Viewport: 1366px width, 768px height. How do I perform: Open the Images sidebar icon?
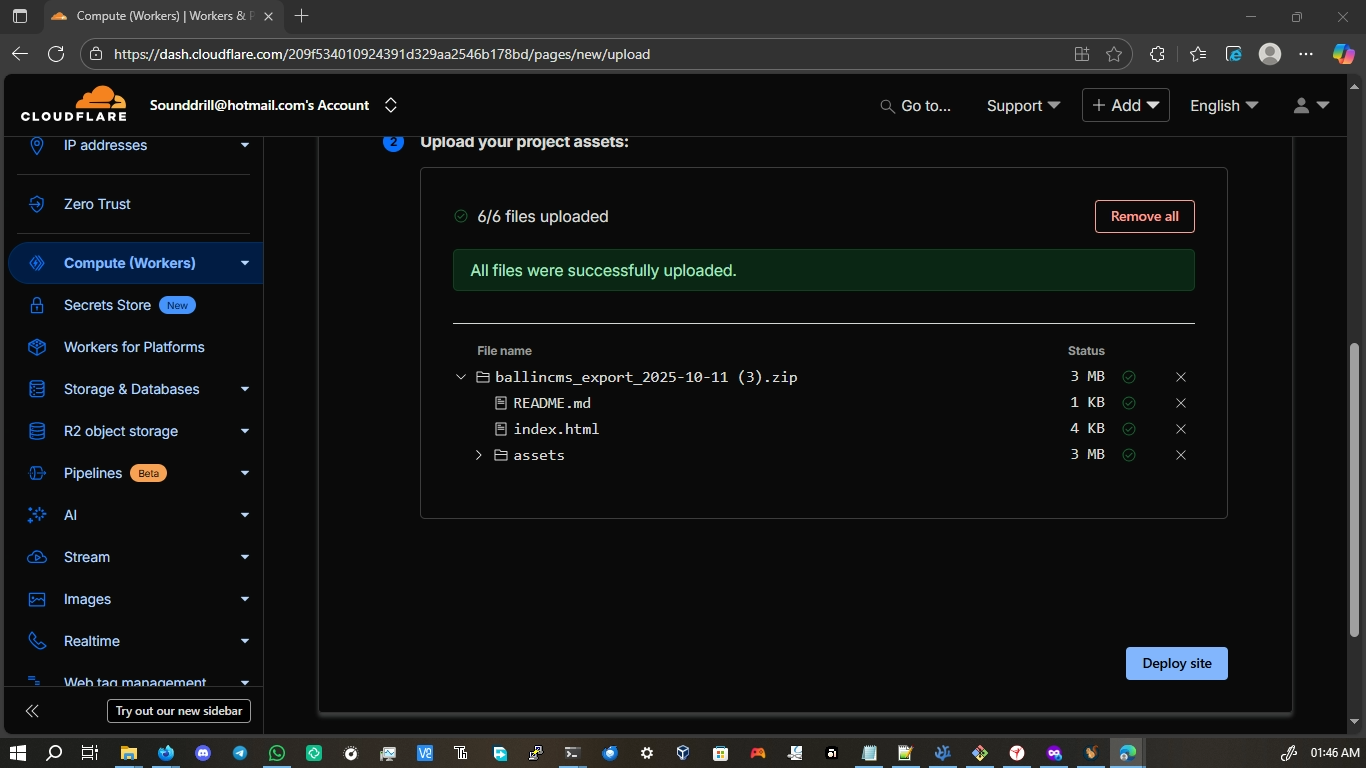[x=36, y=599]
